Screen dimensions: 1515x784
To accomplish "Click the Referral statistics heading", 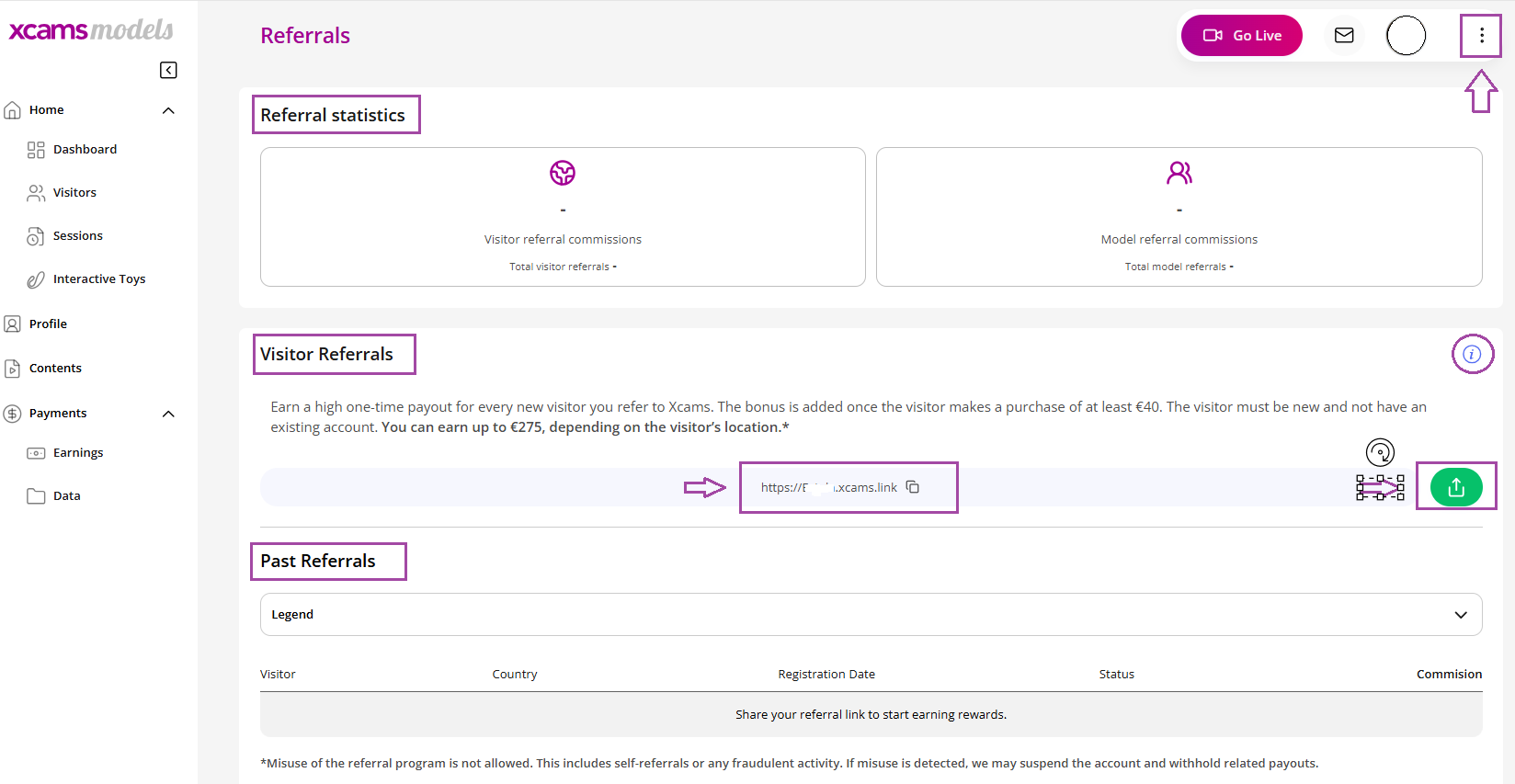I will click(332, 115).
